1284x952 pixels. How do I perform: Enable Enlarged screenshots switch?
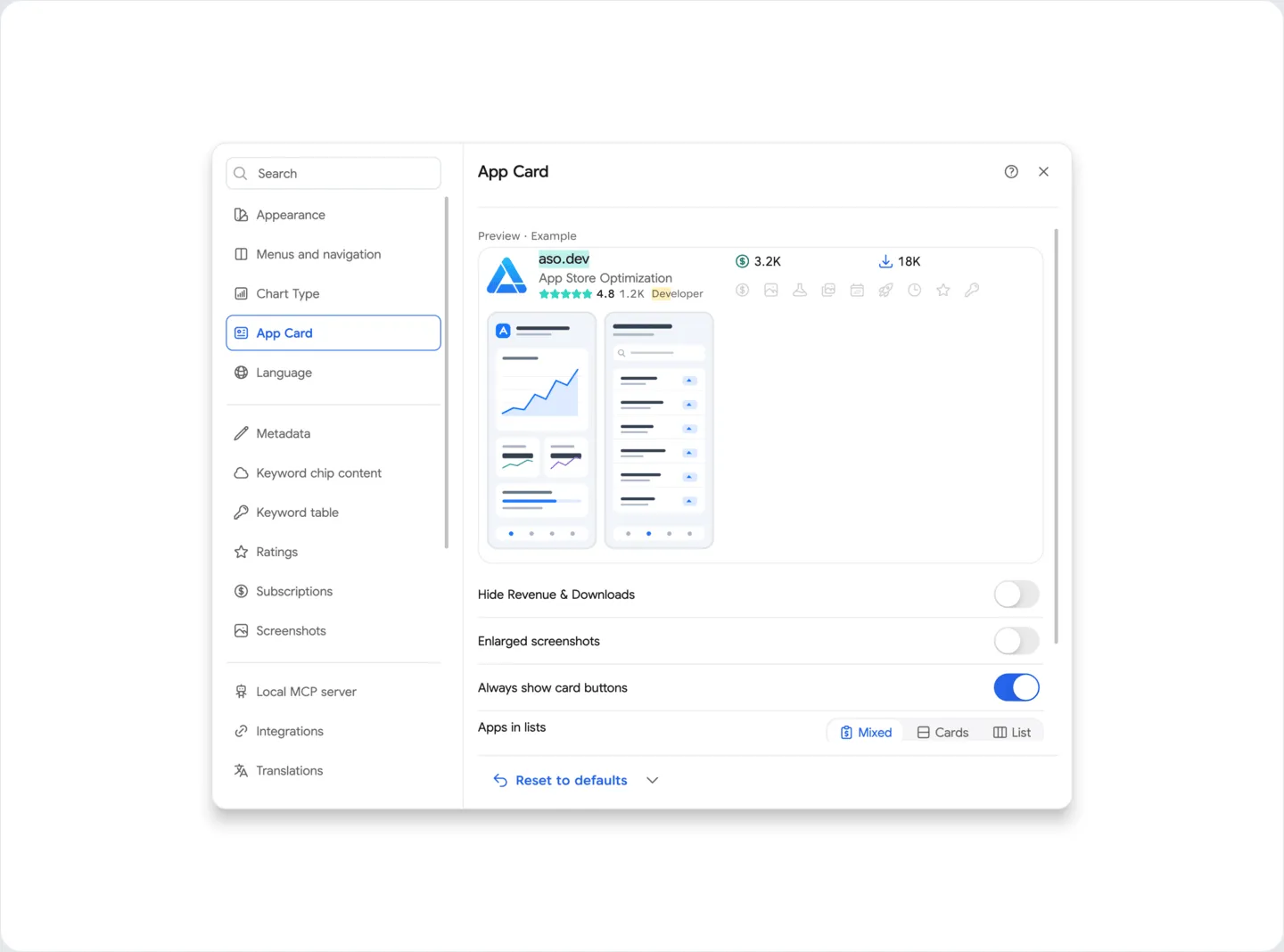click(x=1017, y=641)
